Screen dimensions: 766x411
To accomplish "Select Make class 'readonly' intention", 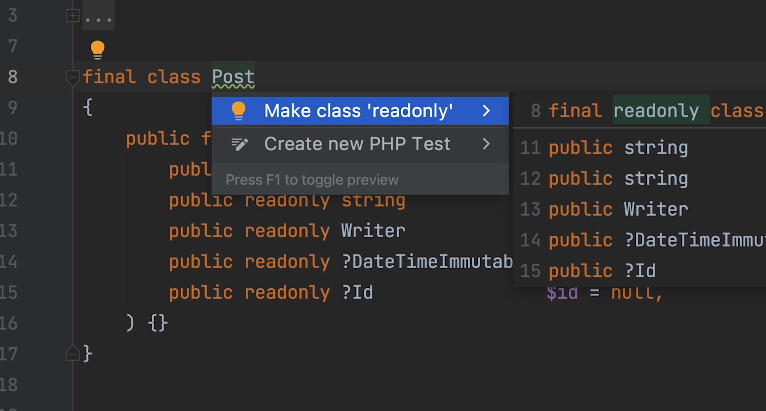I will point(360,111).
